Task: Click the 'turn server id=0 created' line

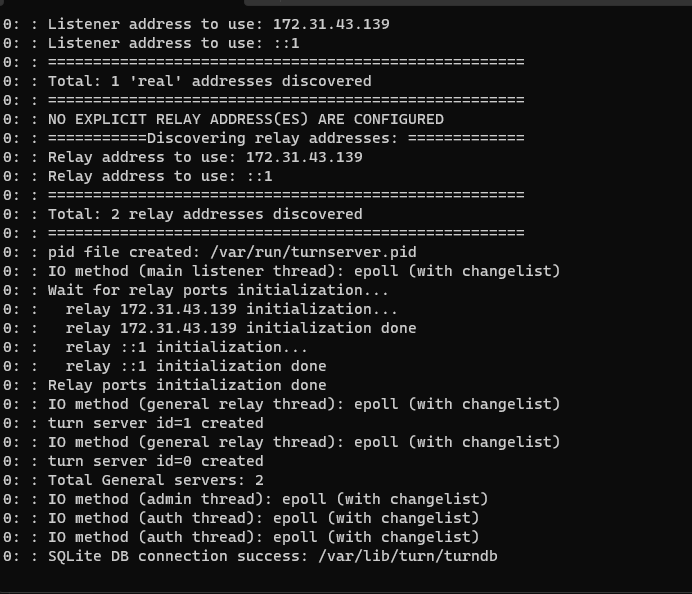Action: tap(155, 461)
